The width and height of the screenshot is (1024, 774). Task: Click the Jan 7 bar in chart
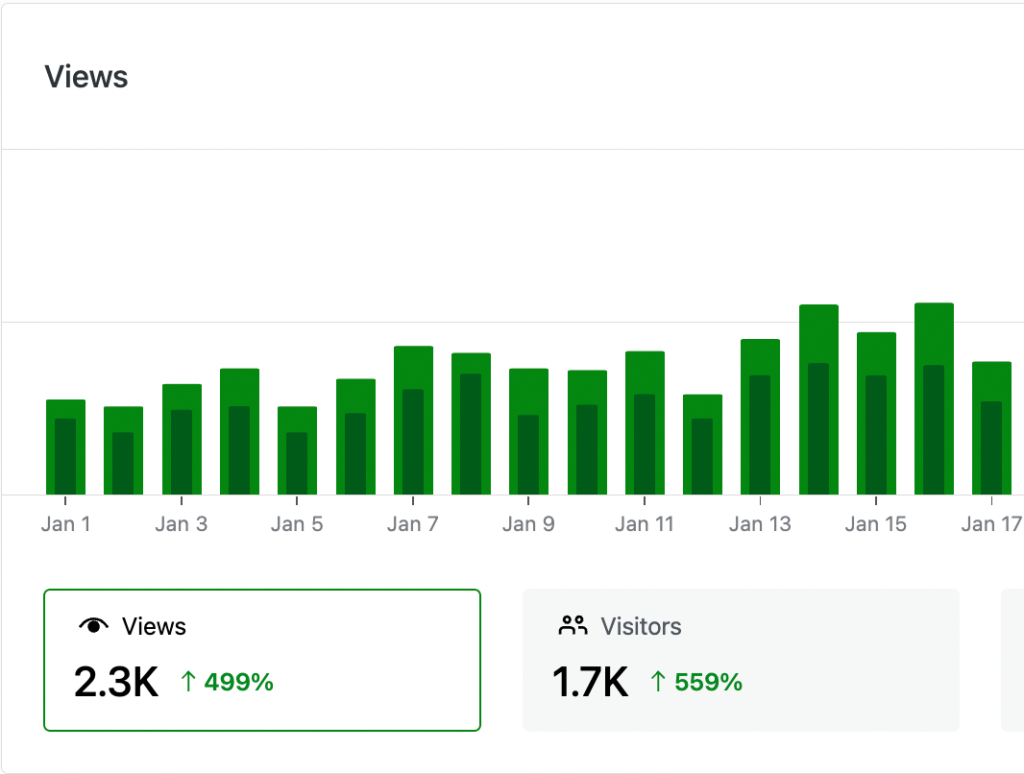(x=413, y=420)
